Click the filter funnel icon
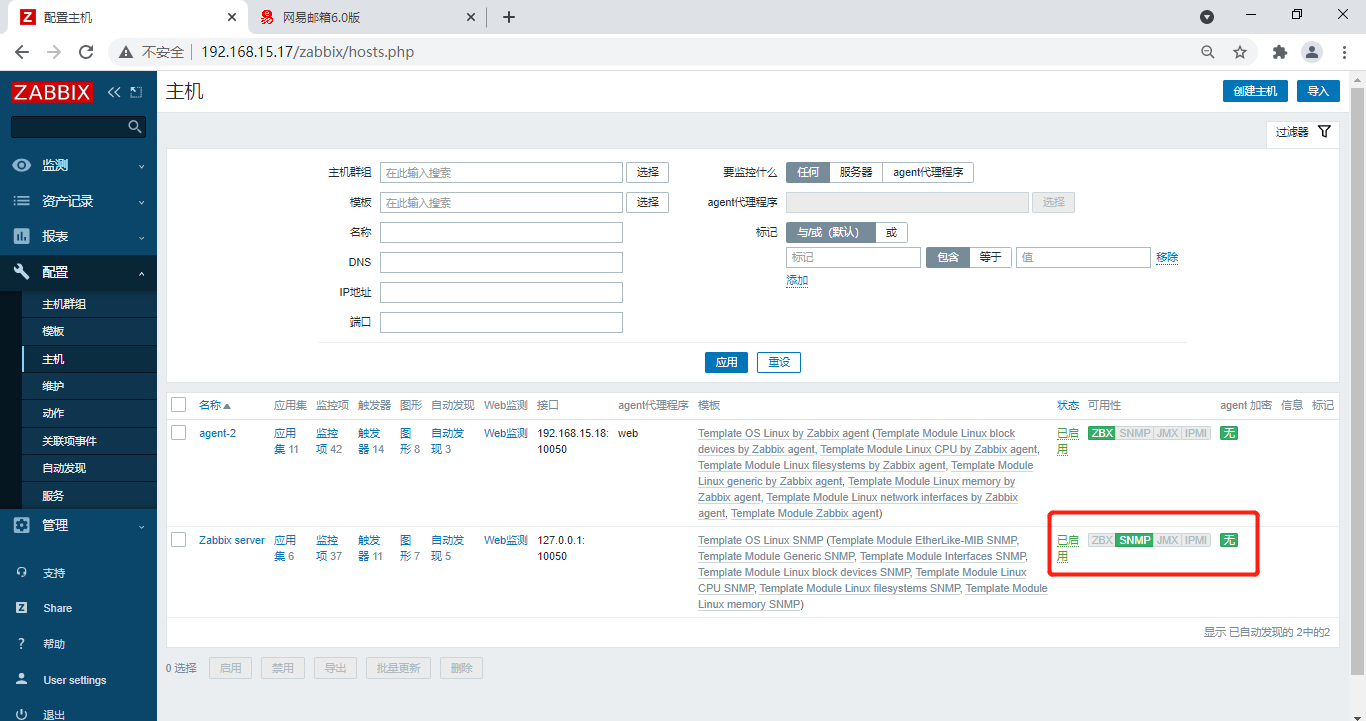Viewport: 1366px width, 721px height. click(1324, 132)
